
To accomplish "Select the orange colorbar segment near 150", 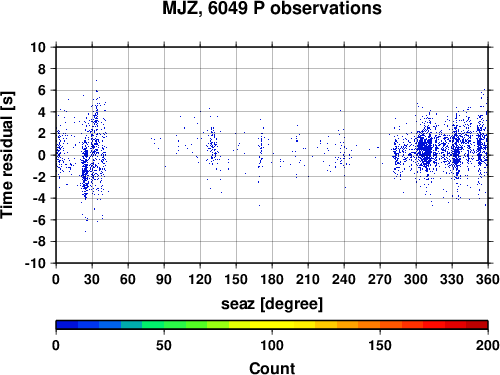I will [369, 325].
